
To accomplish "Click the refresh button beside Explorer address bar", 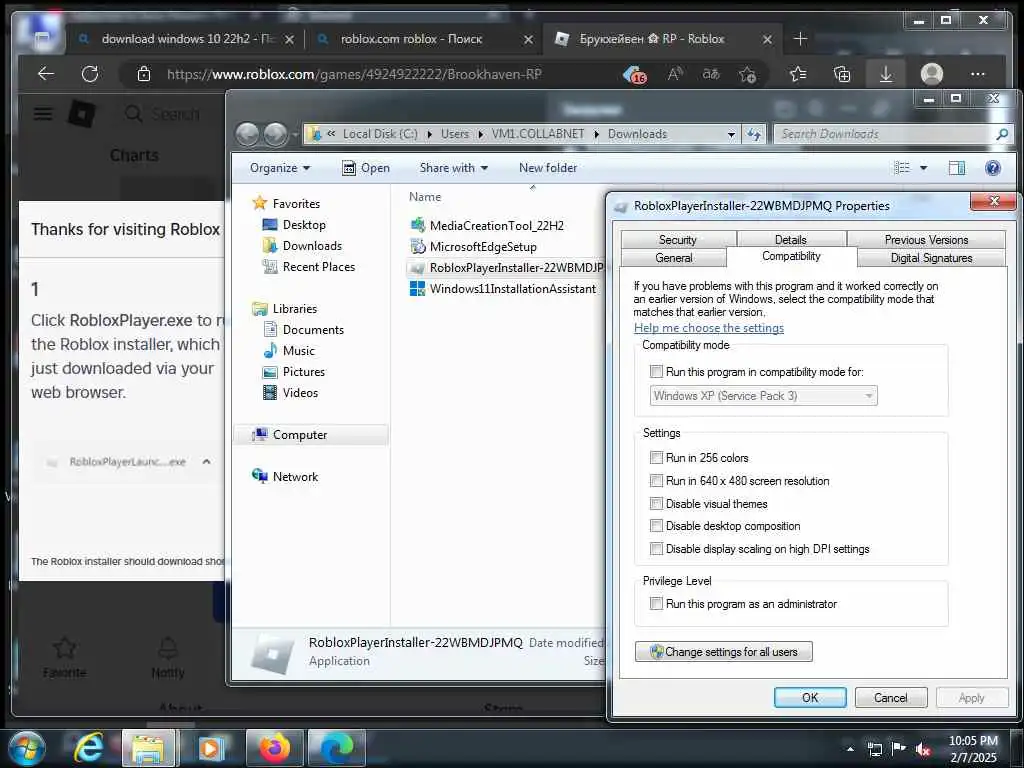I will tap(754, 134).
